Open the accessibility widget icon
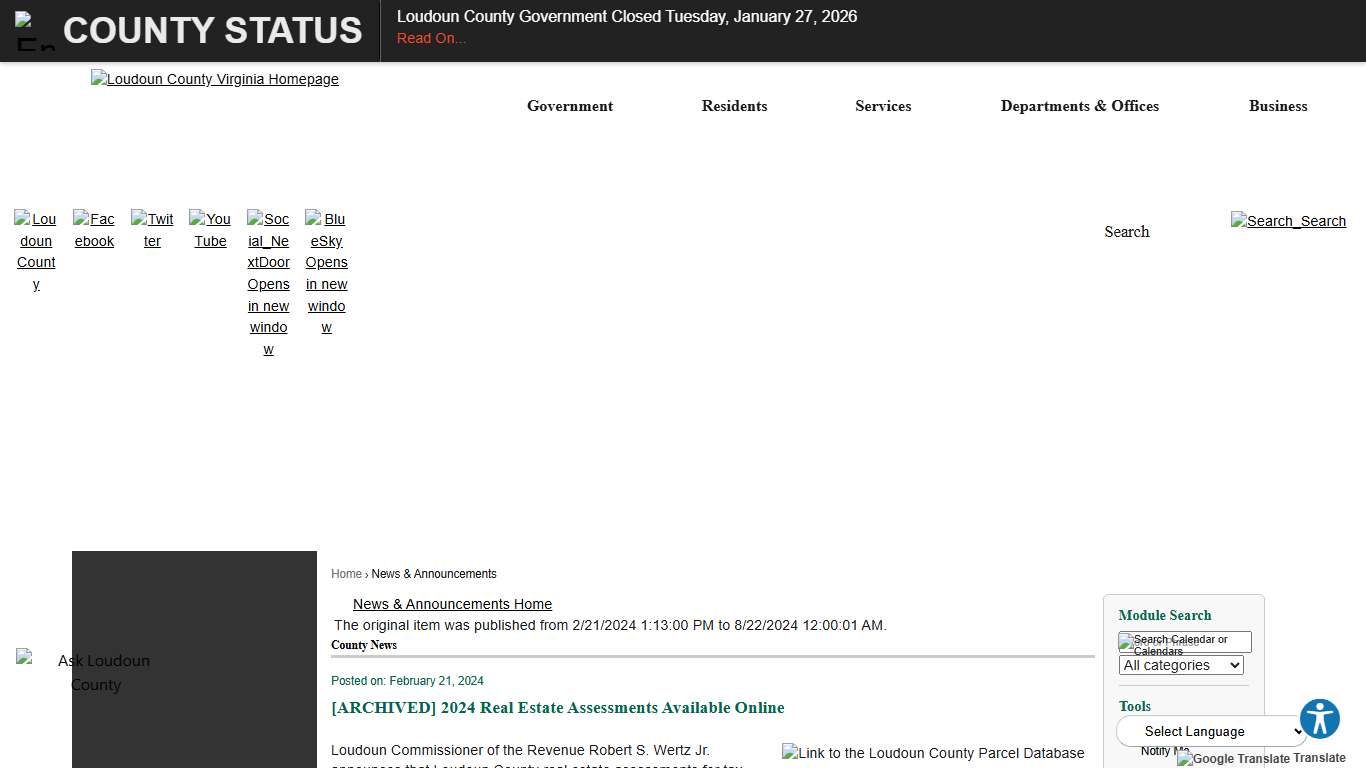 coord(1319,719)
